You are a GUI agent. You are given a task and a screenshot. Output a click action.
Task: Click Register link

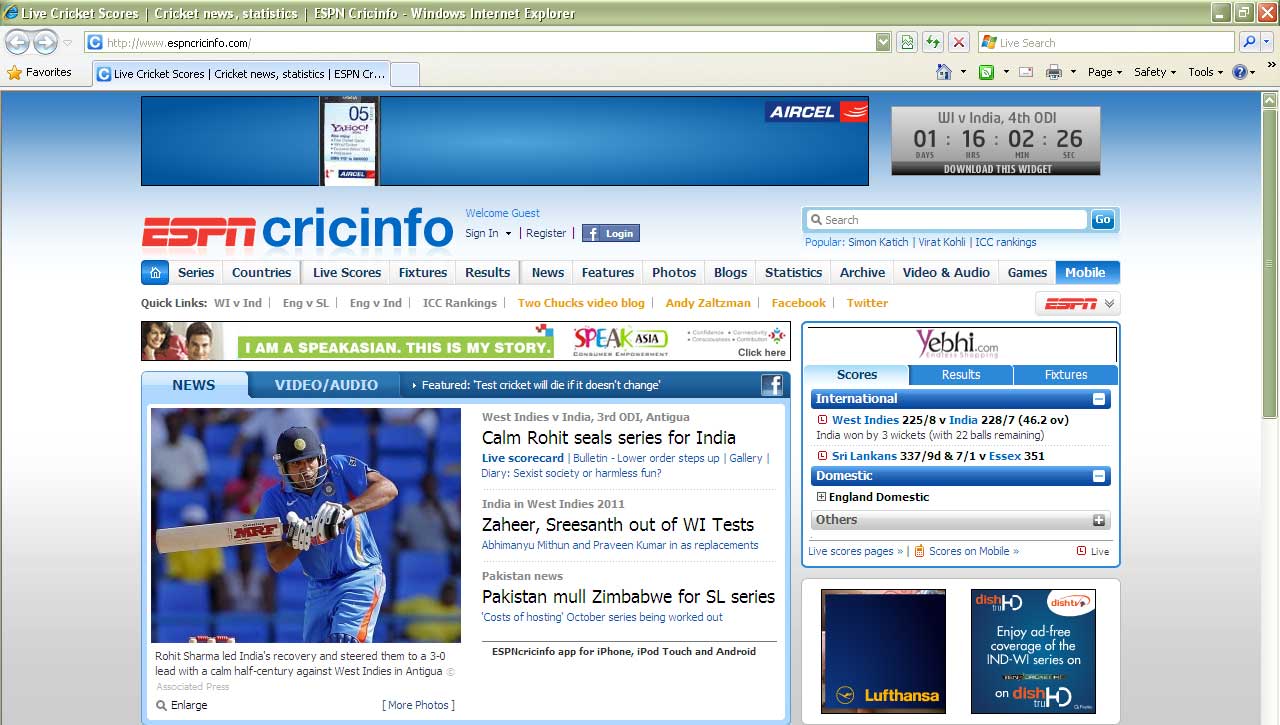pos(546,233)
